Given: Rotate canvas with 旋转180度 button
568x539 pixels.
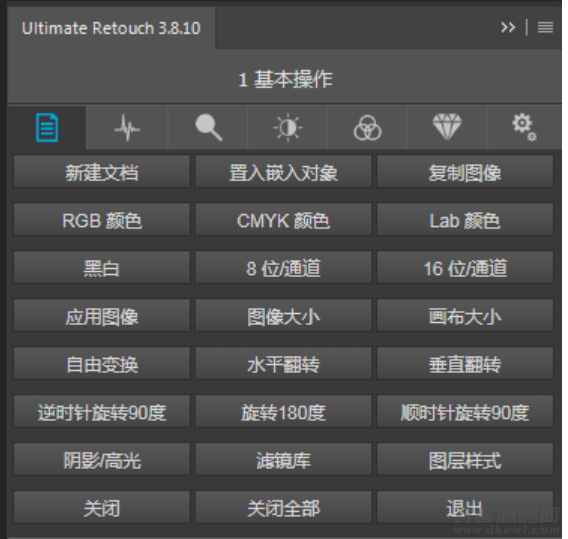Looking at the screenshot, I should (283, 412).
